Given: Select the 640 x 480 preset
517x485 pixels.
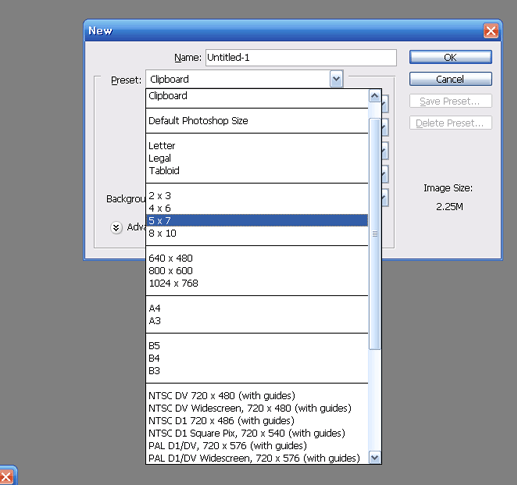Looking at the screenshot, I should pyautogui.click(x=257, y=258).
